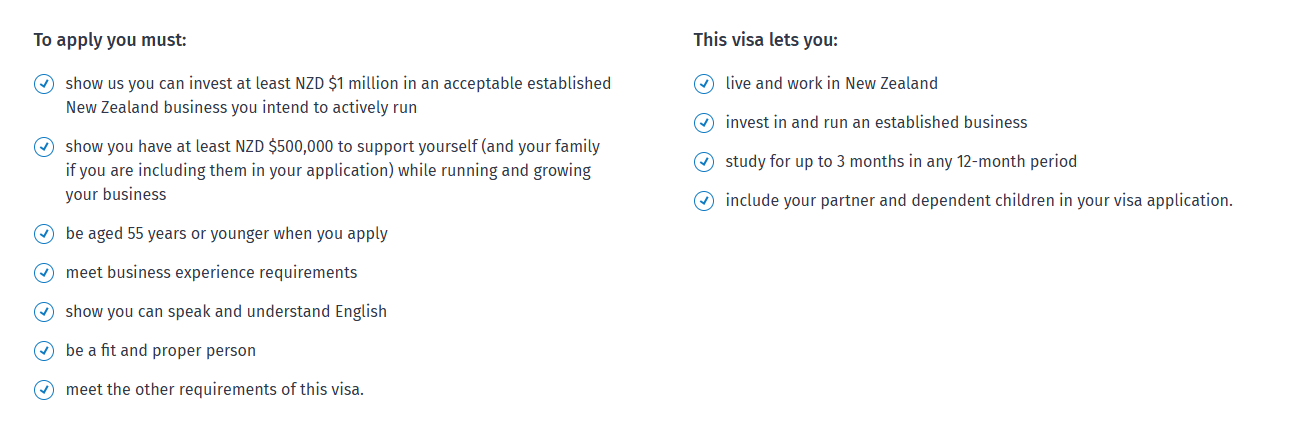Click checkmark icon beside live and work in New Zealand
The height and width of the screenshot is (430, 1299).
(x=704, y=84)
